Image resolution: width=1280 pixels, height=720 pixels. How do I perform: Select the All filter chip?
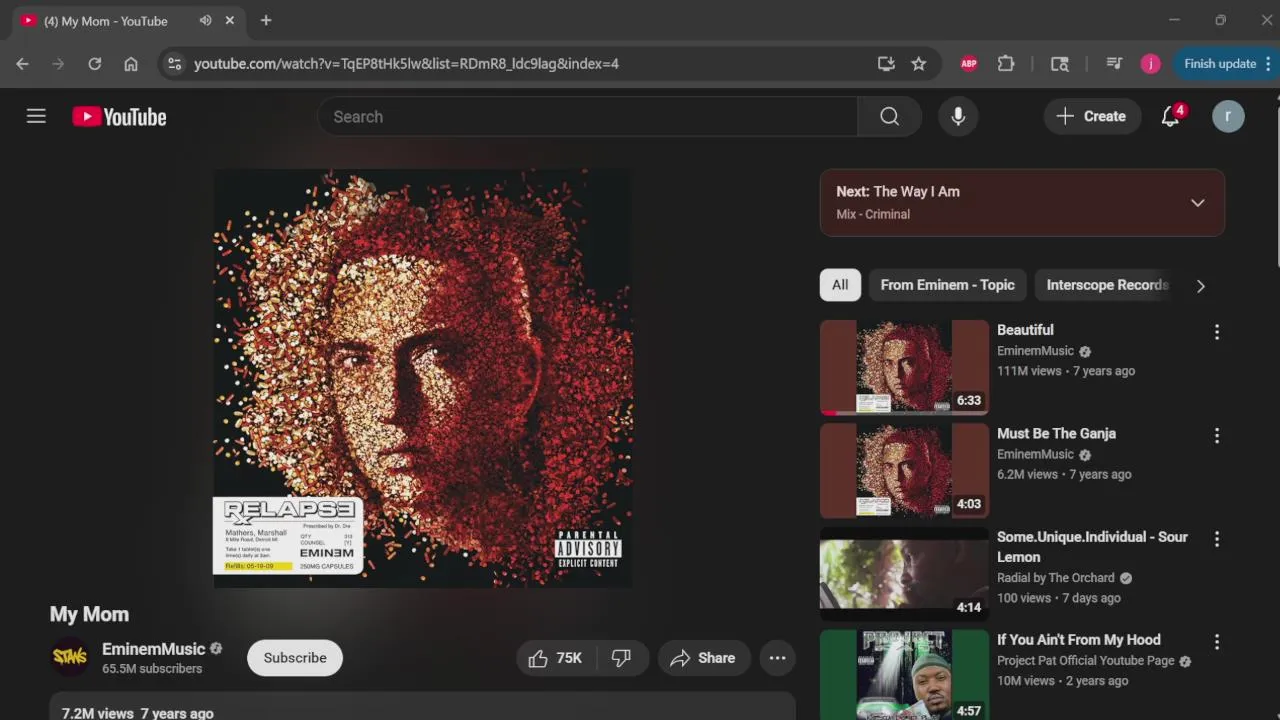(840, 285)
